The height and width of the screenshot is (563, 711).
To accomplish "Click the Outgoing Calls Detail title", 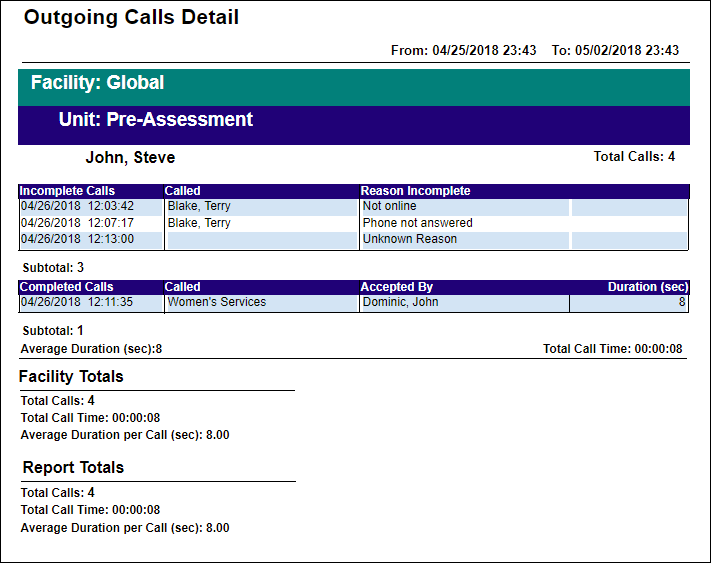I will [x=131, y=18].
